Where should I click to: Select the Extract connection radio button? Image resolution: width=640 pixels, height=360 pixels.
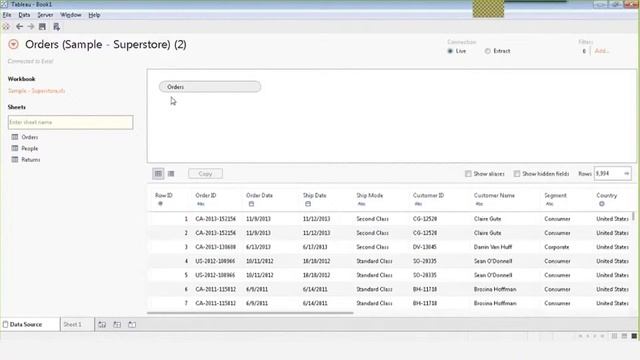[487, 51]
